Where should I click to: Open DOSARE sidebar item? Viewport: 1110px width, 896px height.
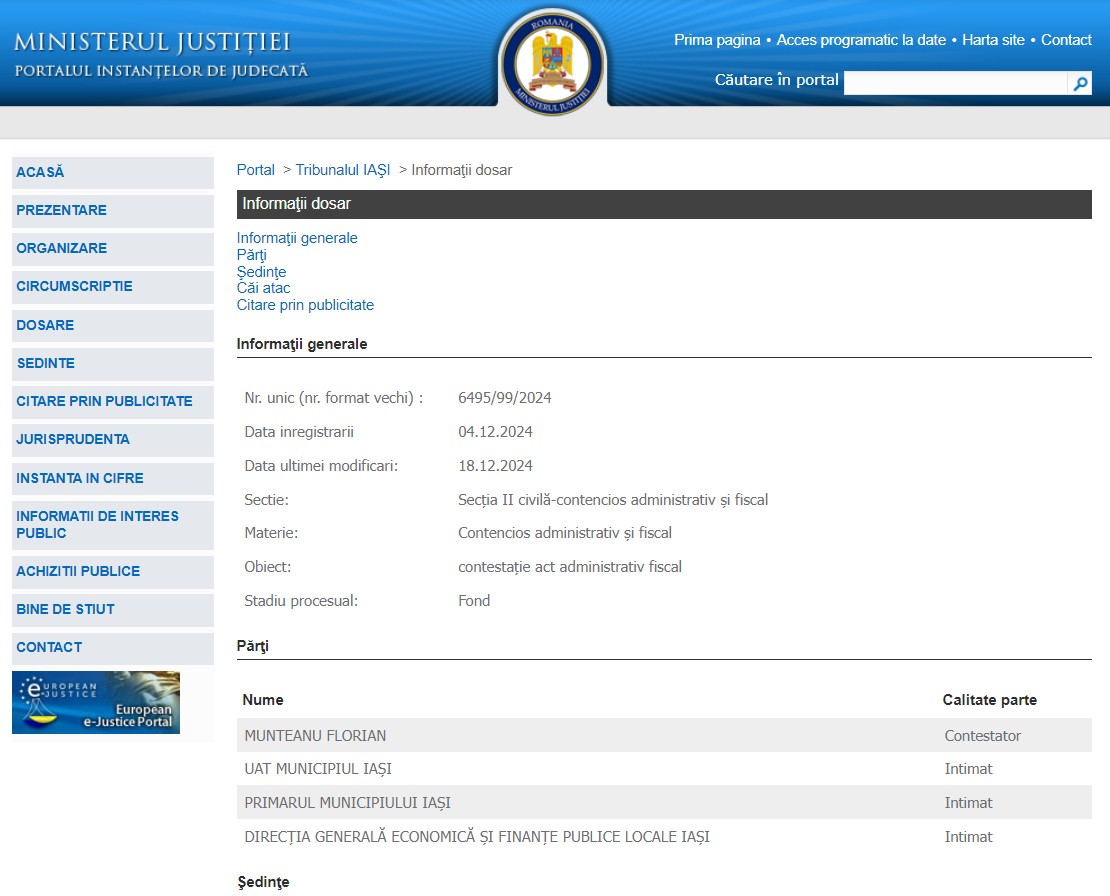click(x=113, y=326)
